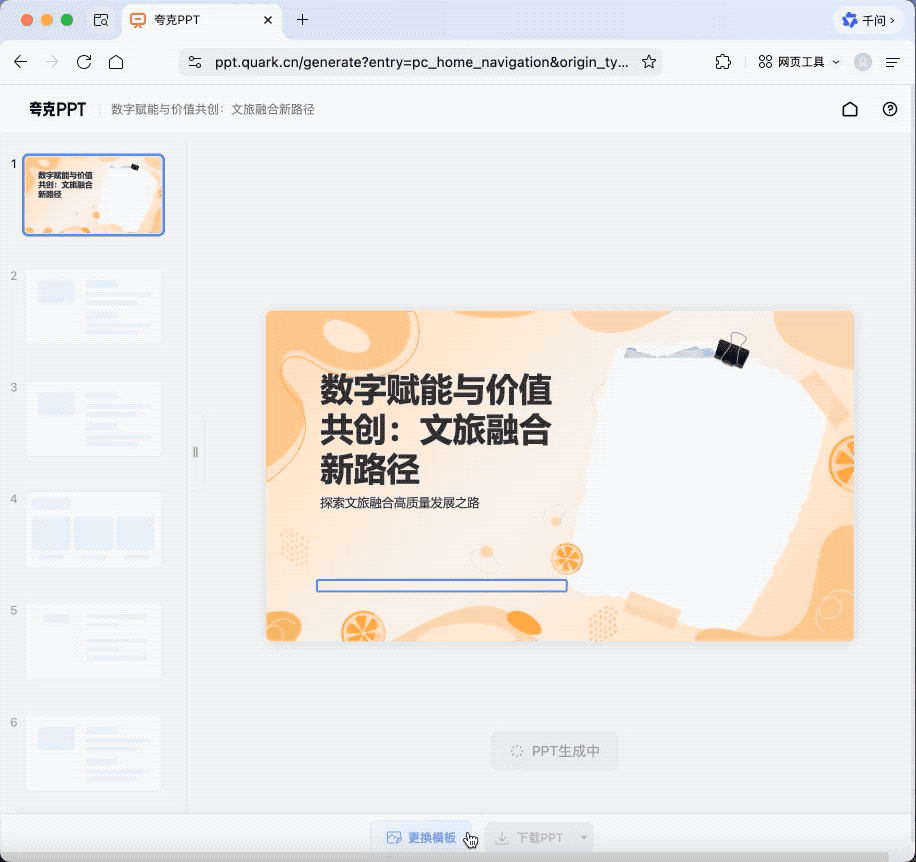The image size is (916, 862).
Task: Open the browser hamburger menu icon
Action: pyautogui.click(x=893, y=62)
